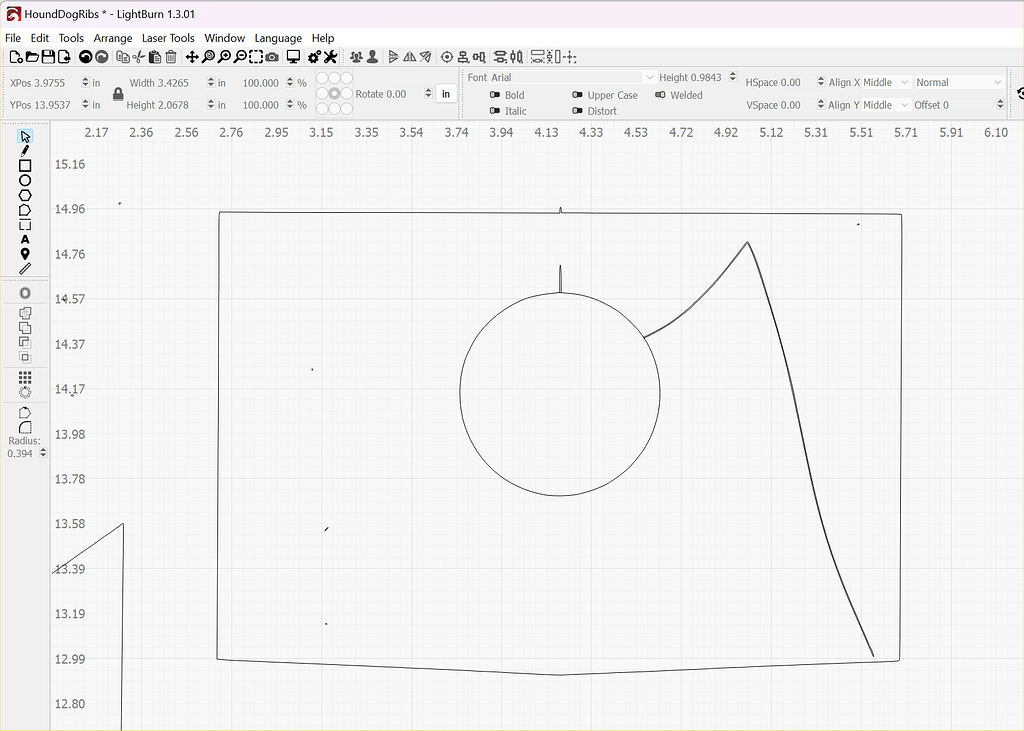Turn on the Welded text toggle
1024x731 pixels.
[x=661, y=95]
